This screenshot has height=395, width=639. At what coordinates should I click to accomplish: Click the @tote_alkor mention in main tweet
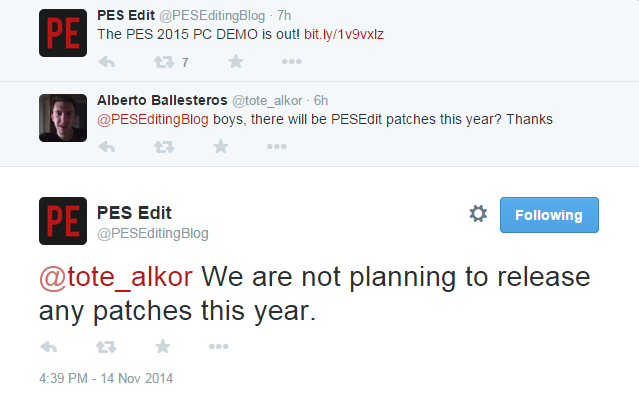(x=116, y=277)
